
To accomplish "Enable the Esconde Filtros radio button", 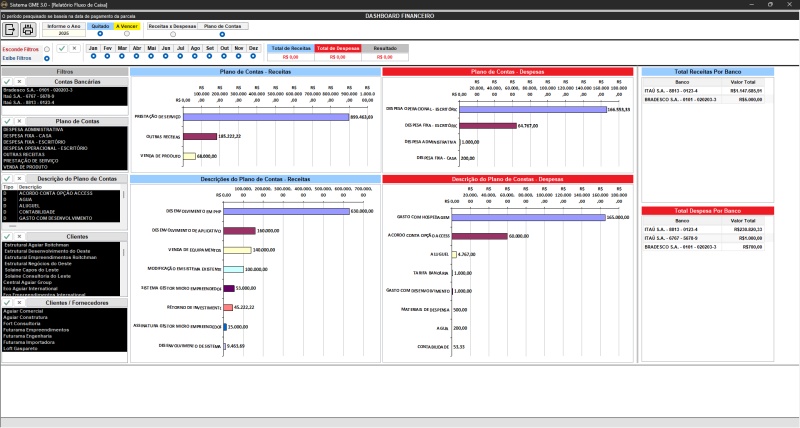I will (x=46, y=48).
